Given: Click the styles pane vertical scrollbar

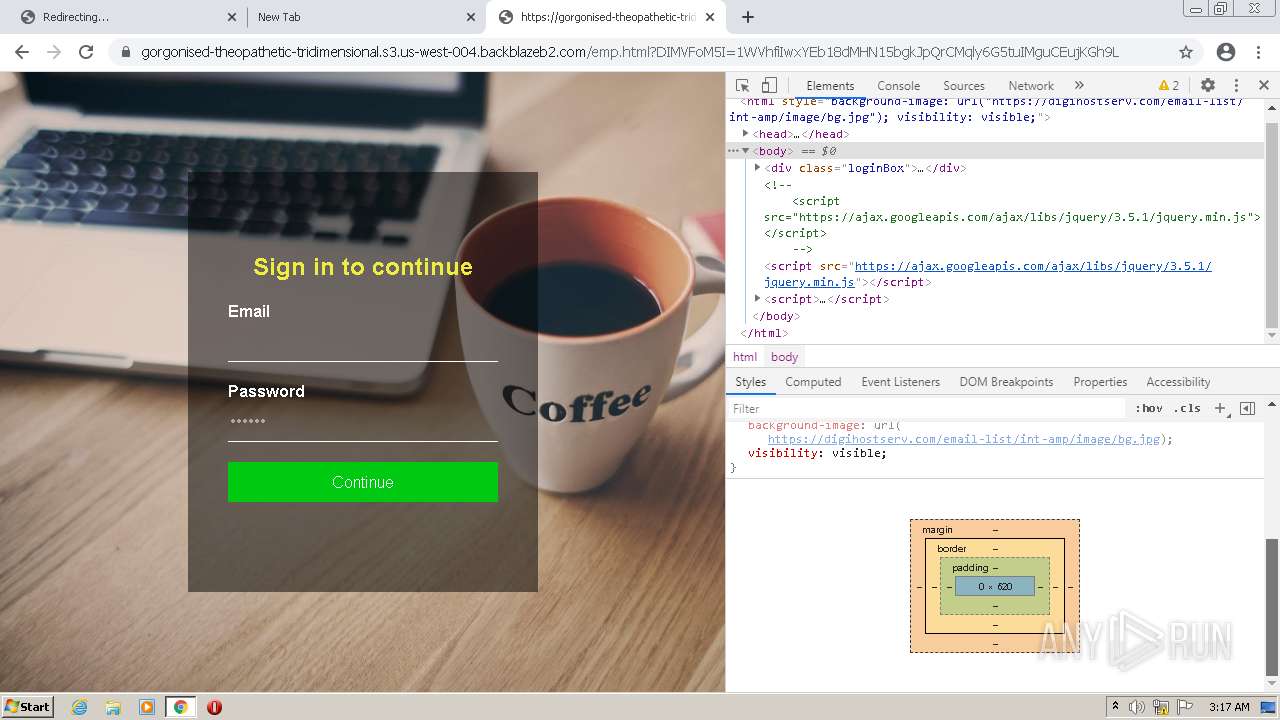Looking at the screenshot, I should (x=1272, y=608).
